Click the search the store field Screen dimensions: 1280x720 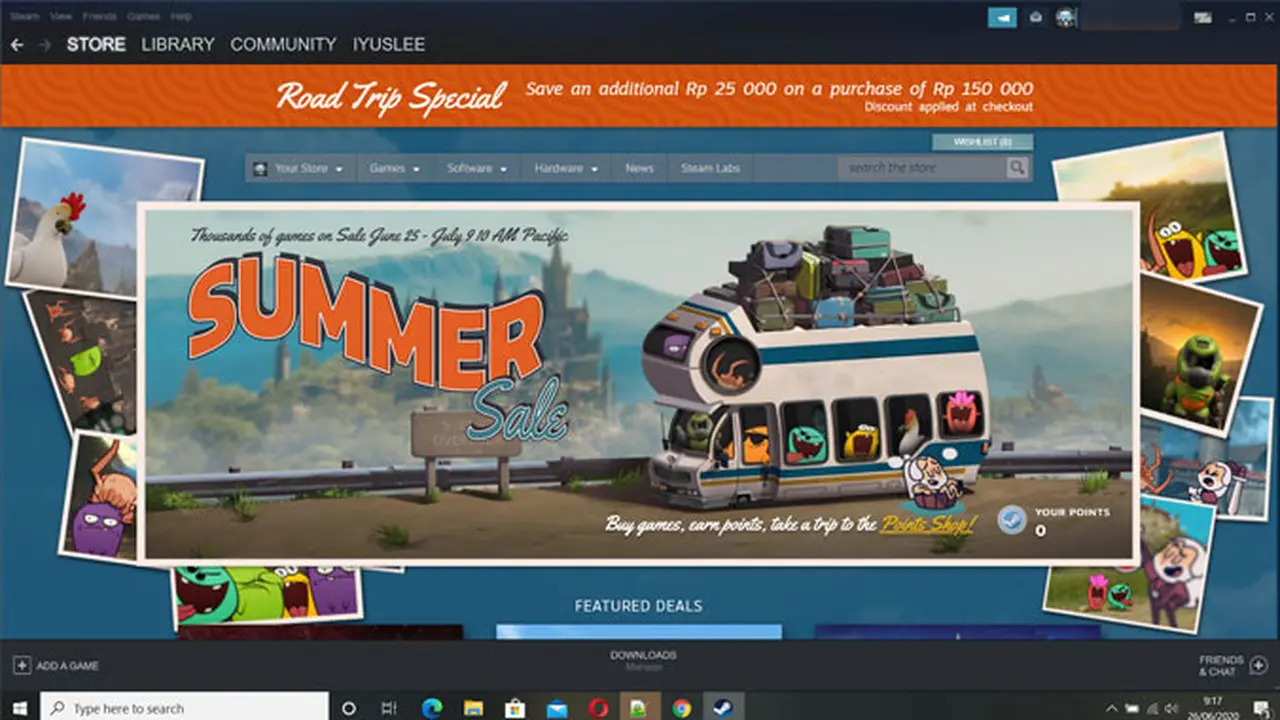[x=924, y=168]
